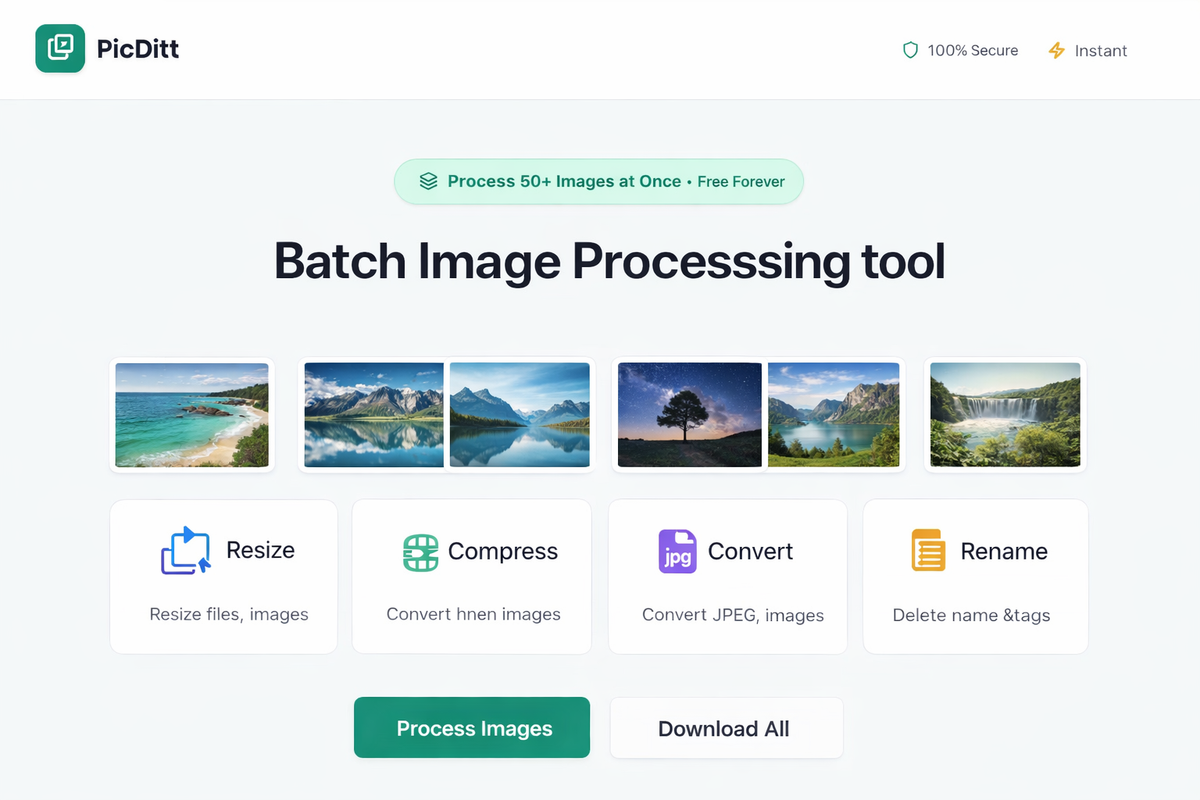Image resolution: width=1200 pixels, height=800 pixels.
Task: Select the tropical beach thumbnail
Action: (x=192, y=415)
